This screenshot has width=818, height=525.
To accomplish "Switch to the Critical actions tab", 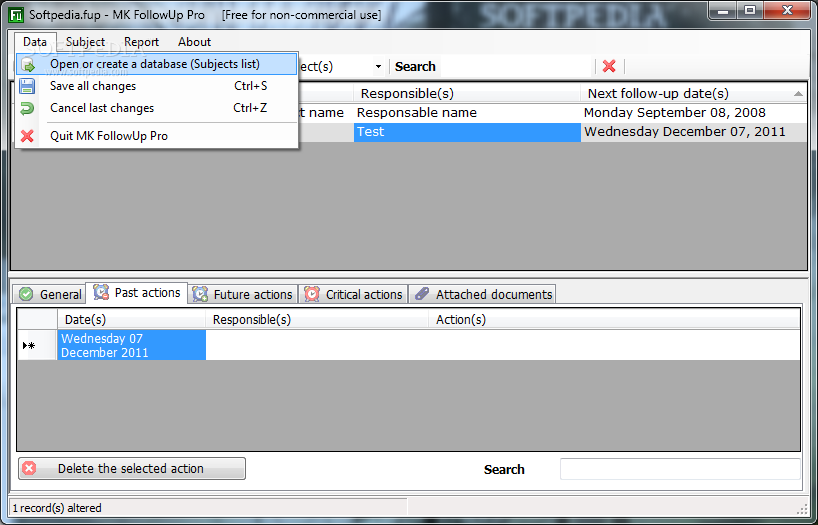I will 354,294.
